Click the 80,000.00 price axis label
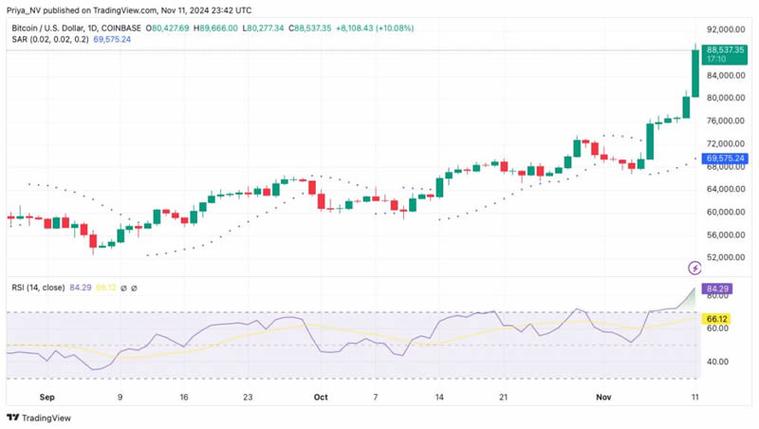Image resolution: width=759 pixels, height=429 pixels. (726, 98)
